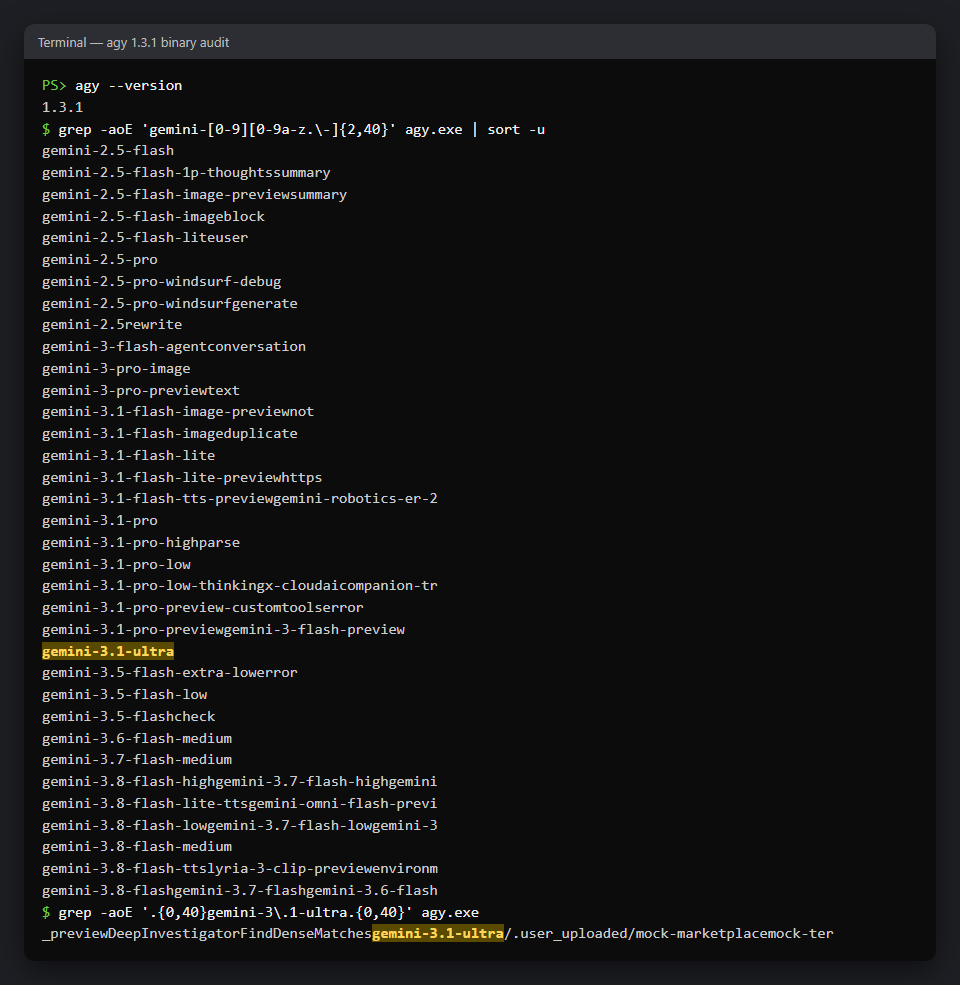Select the version output '1.3.1'

click(62, 107)
